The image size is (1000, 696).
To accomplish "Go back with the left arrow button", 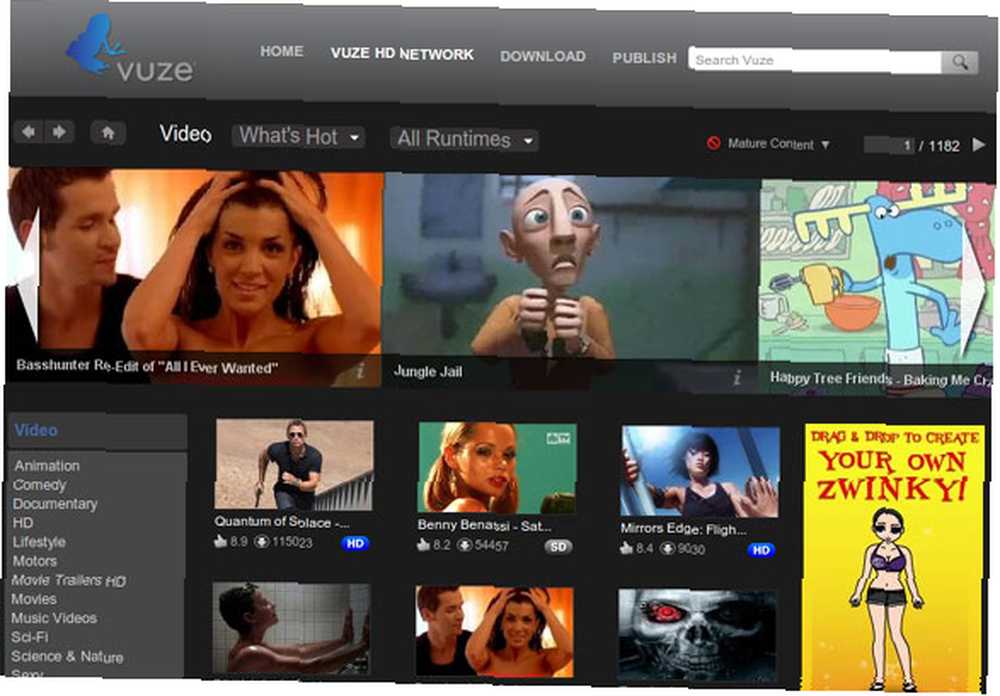I will point(29,131).
